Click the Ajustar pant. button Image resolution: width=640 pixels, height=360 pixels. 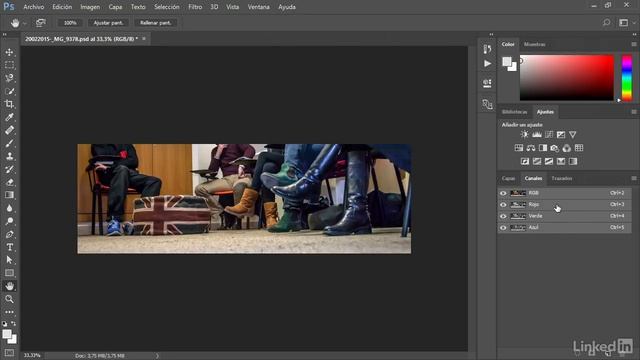coord(108,23)
